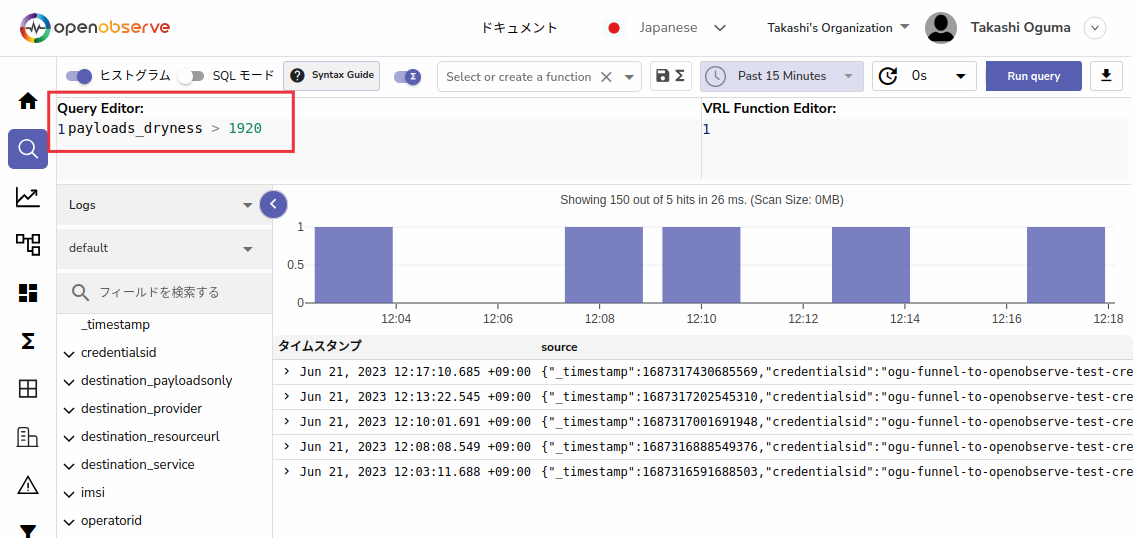Open the building report sidebar icon
Screen dimensions: 1133x538
pyautogui.click(x=27, y=436)
